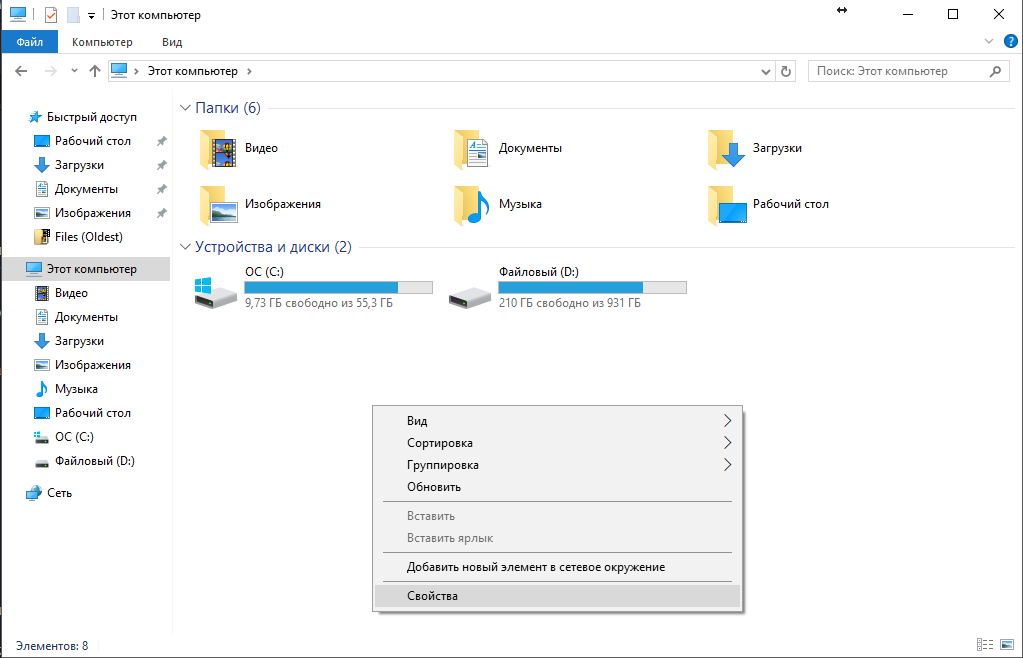This screenshot has height=658, width=1023.
Task: Select Музыка in the navigation pane
Action: click(x=66, y=389)
